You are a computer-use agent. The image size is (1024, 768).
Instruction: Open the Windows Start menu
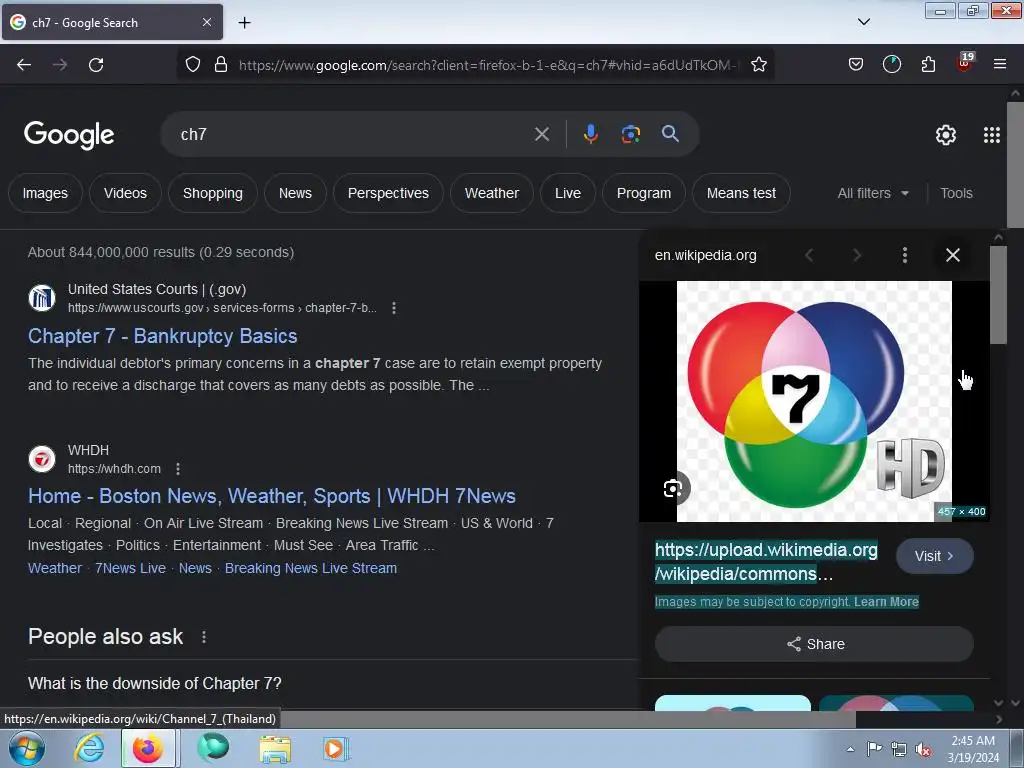(x=27, y=748)
